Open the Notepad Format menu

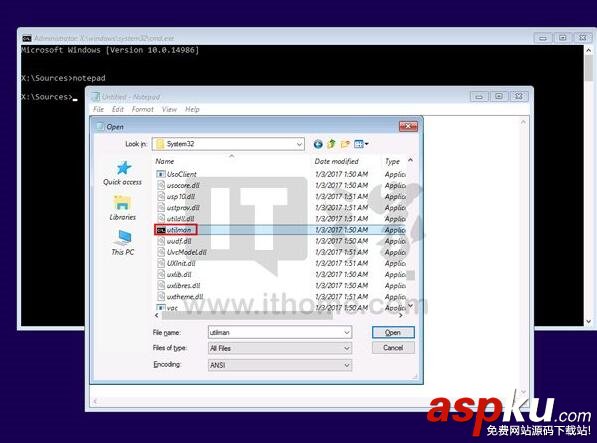point(142,109)
